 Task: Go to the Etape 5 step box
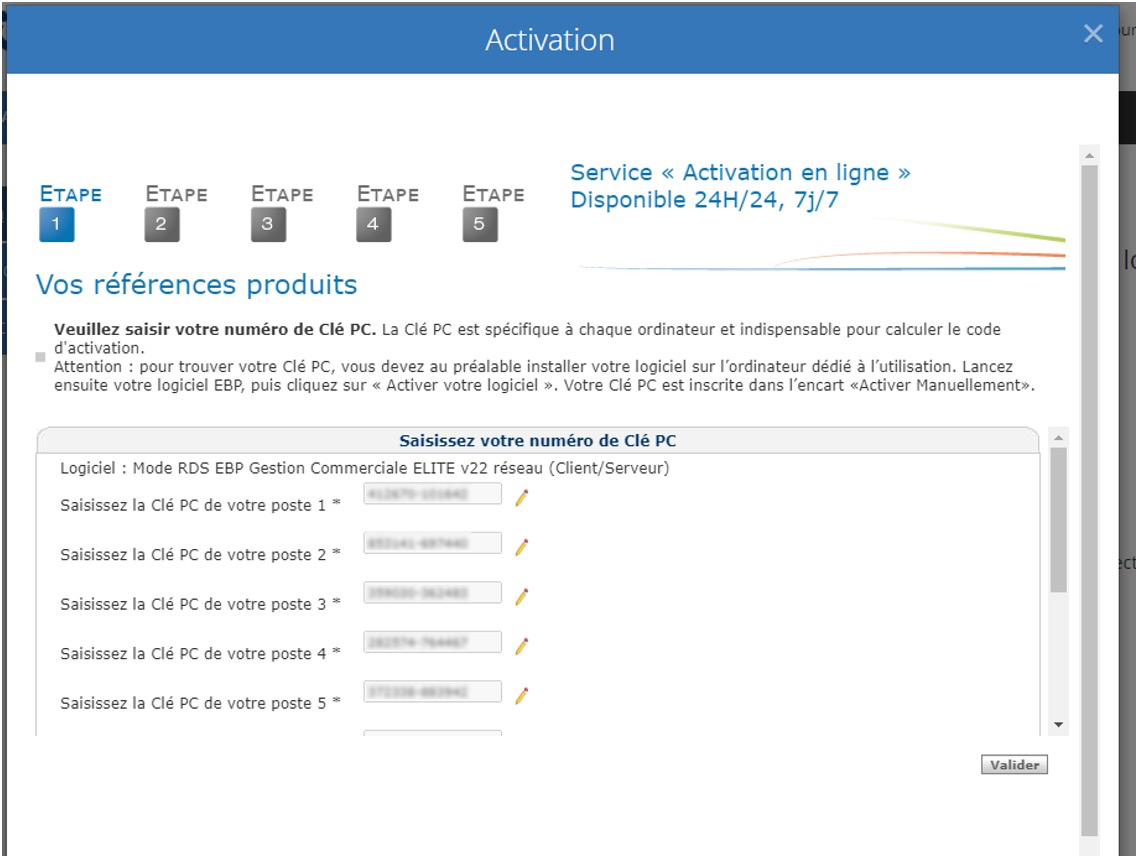click(479, 224)
